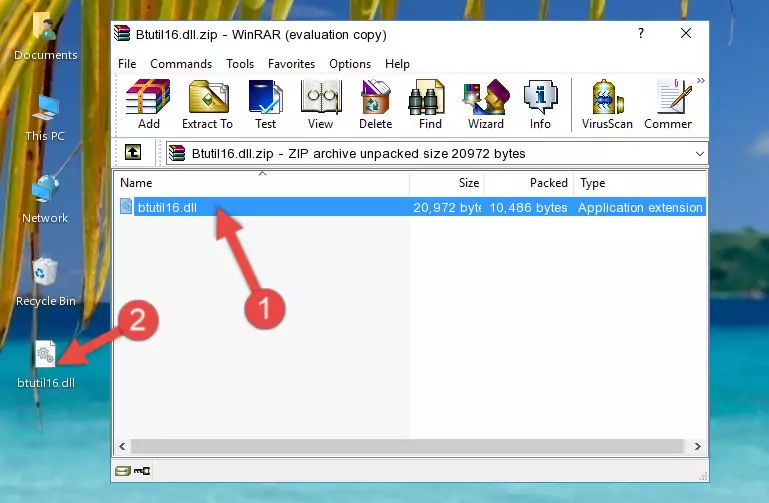769x503 pixels.
Task: Close the WinRAR window
Action: coord(686,33)
